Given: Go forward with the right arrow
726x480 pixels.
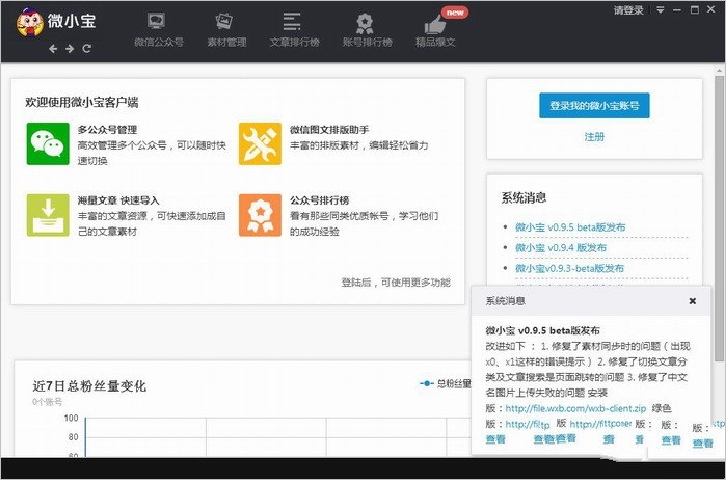Looking at the screenshot, I should click(69, 49).
